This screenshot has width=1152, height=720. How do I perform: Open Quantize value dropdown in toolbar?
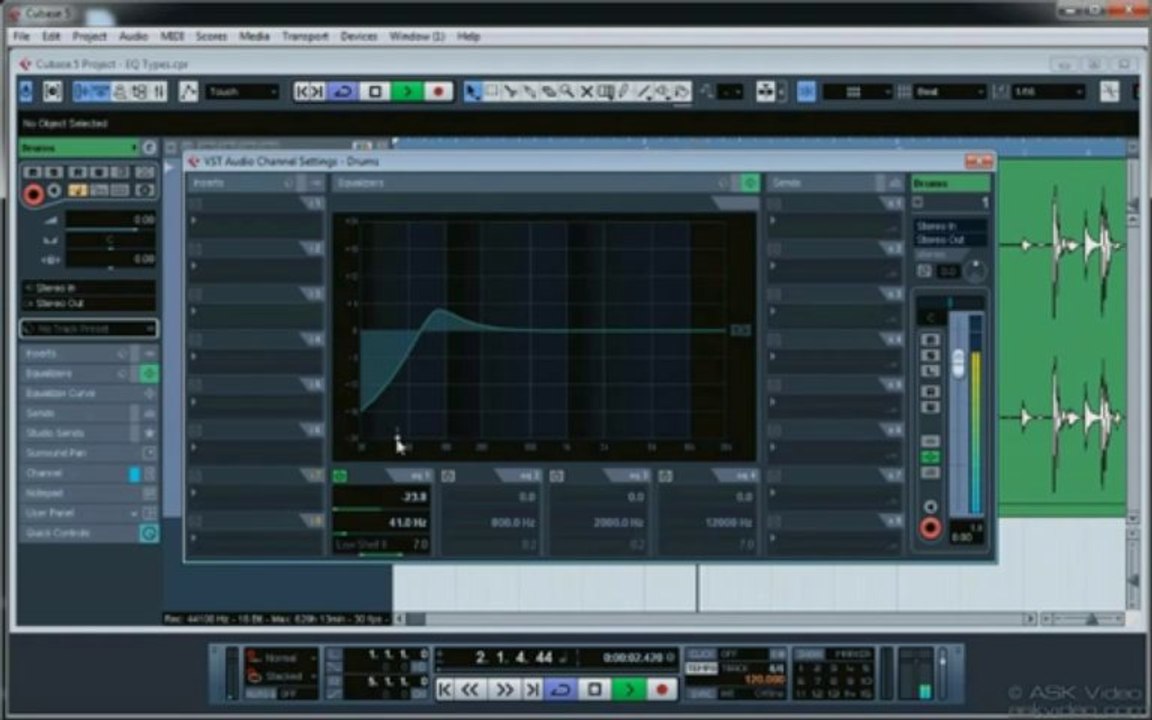[x=1046, y=92]
